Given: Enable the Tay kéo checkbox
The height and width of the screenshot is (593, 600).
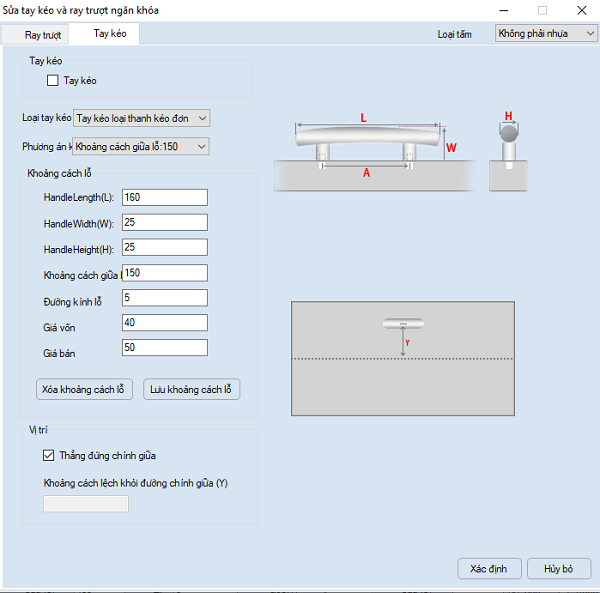Looking at the screenshot, I should (53, 80).
